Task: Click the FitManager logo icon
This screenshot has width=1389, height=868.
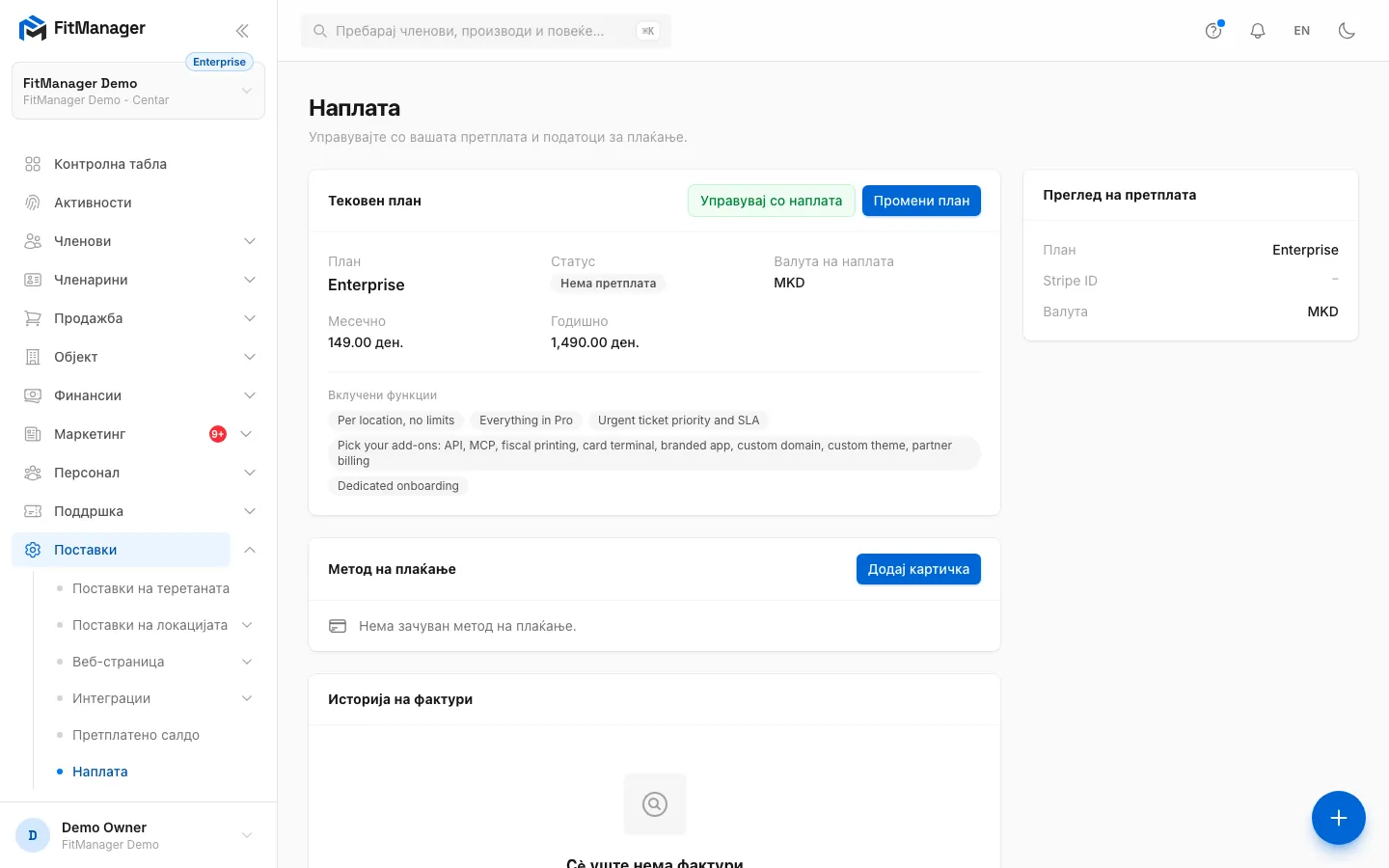Action: click(33, 29)
